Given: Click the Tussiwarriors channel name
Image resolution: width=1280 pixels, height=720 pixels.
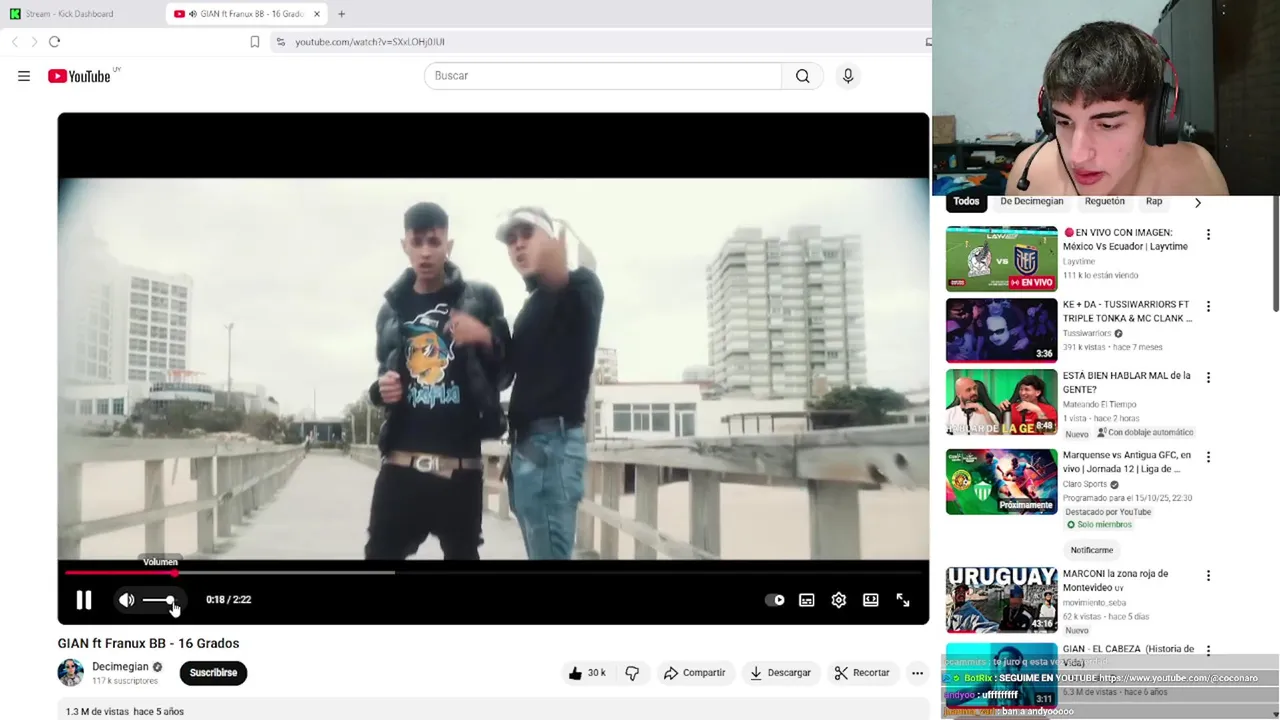Looking at the screenshot, I should point(1087,333).
